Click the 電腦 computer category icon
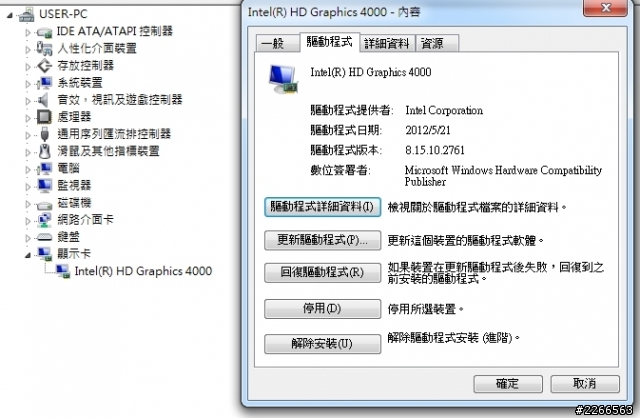Viewport: 640px width, 418px height. click(x=44, y=168)
